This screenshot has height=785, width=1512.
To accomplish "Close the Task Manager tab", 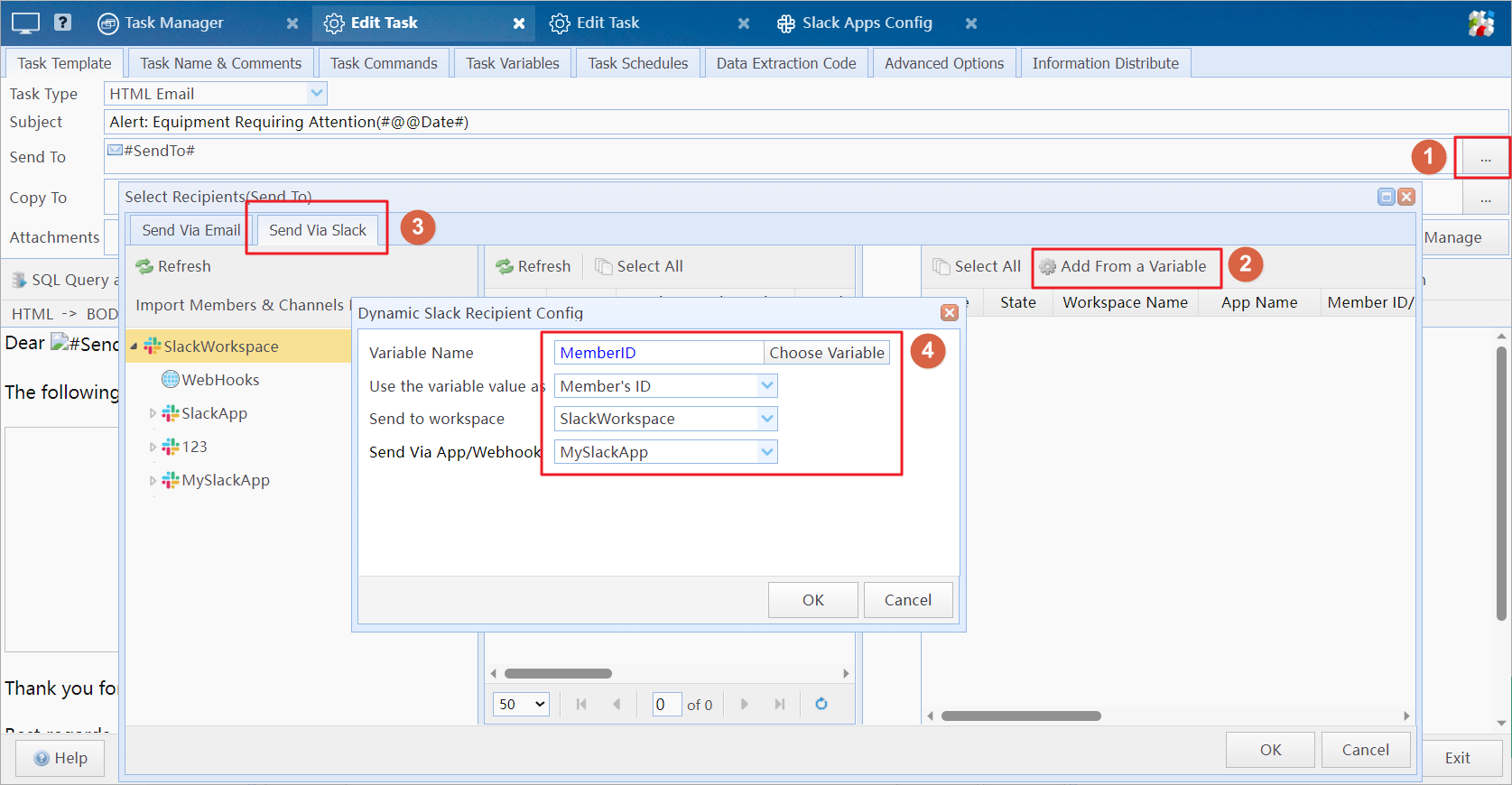I will [x=292, y=23].
